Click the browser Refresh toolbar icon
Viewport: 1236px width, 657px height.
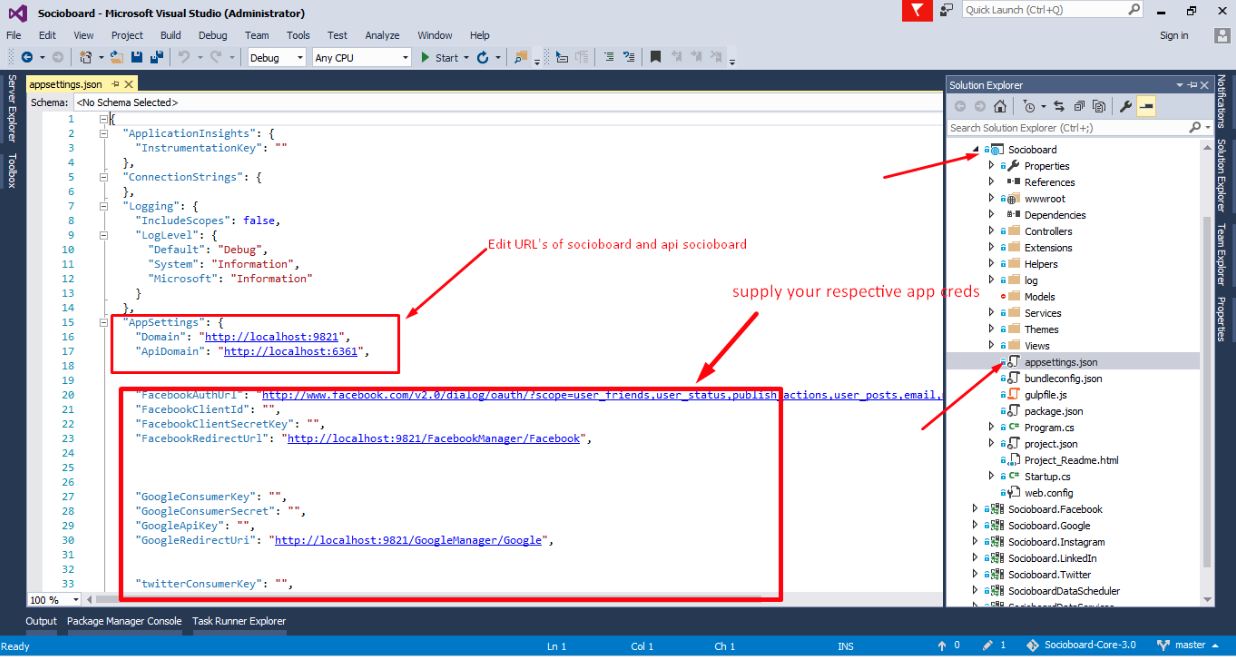[x=484, y=58]
